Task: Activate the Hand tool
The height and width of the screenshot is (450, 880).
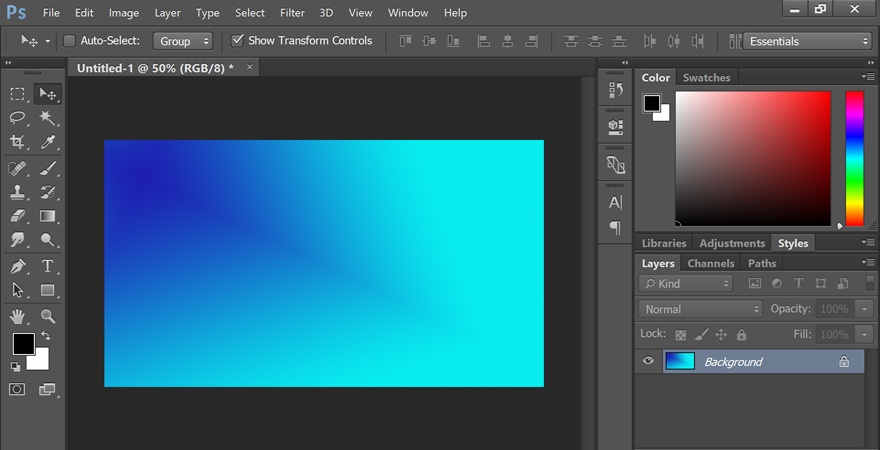Action: [17, 316]
